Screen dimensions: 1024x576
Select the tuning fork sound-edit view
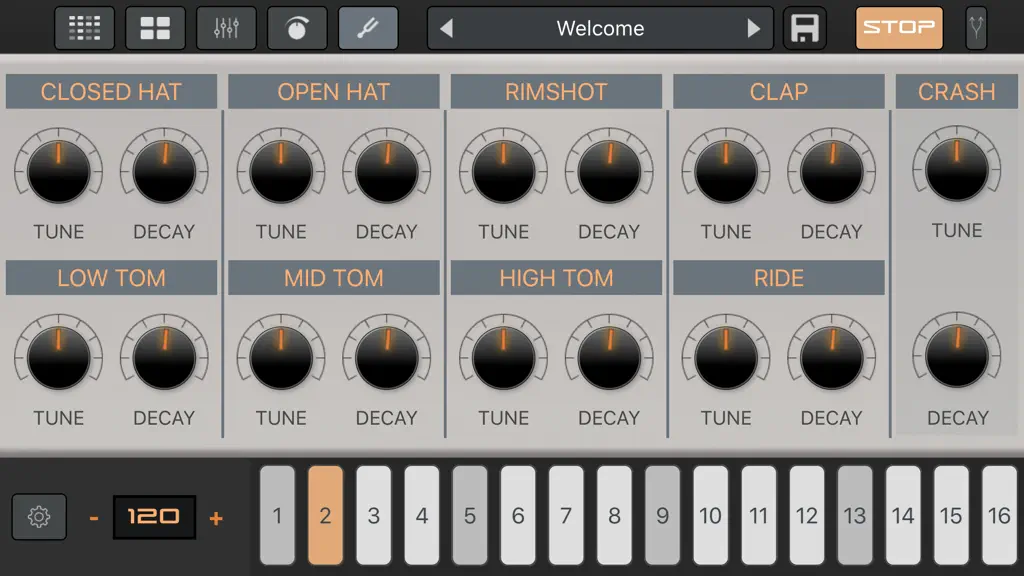tap(368, 28)
